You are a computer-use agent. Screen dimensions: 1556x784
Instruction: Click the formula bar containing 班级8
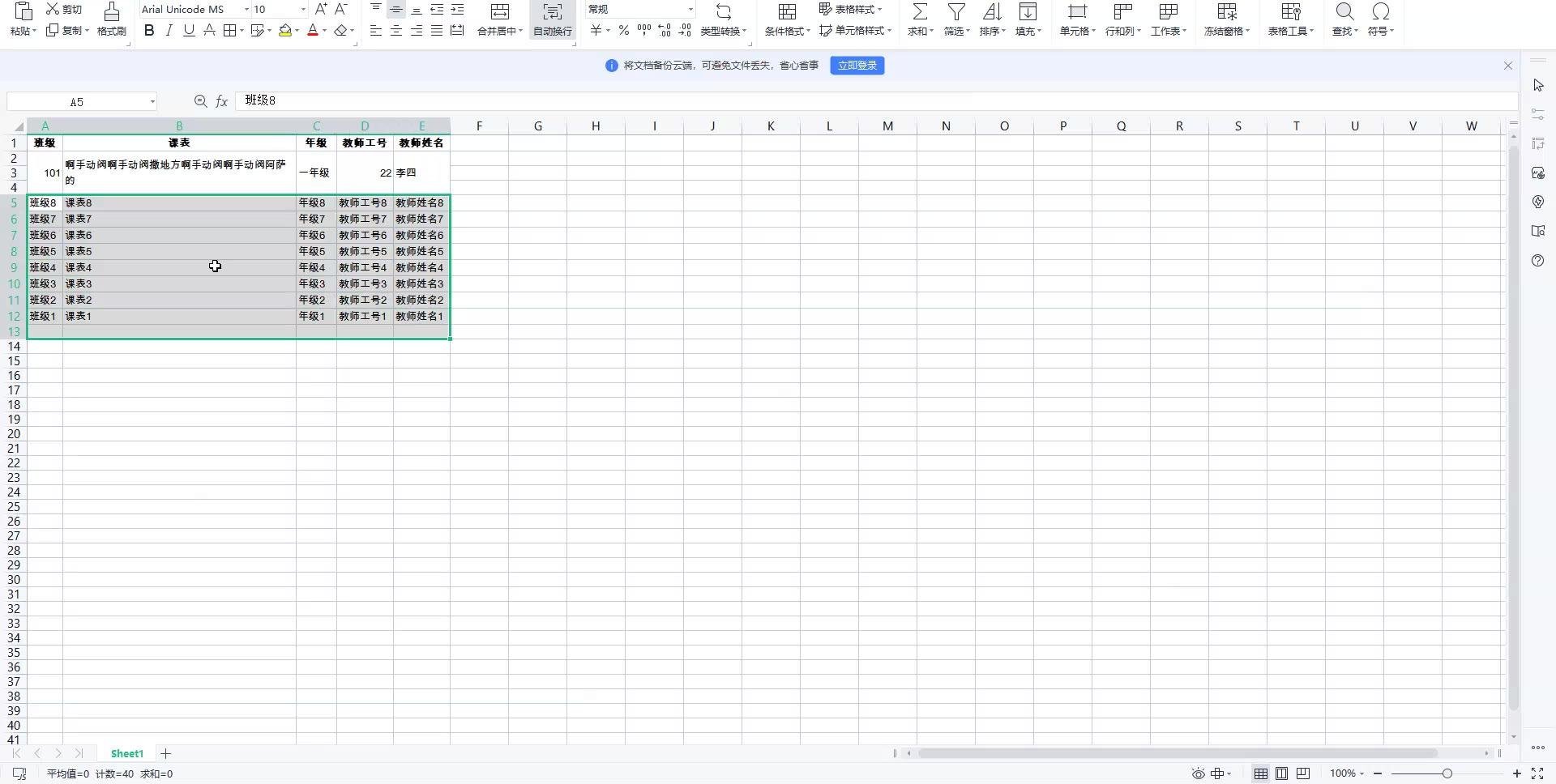click(875, 101)
